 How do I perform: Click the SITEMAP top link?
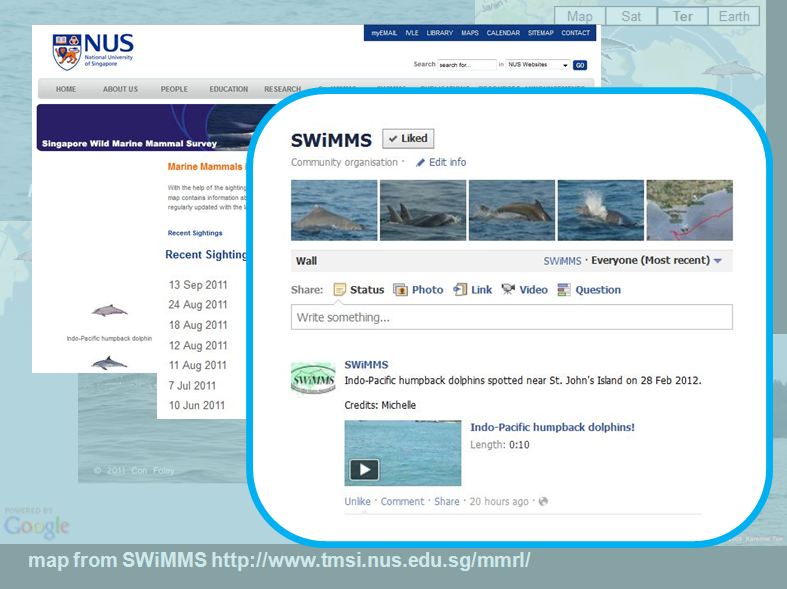[x=541, y=33]
